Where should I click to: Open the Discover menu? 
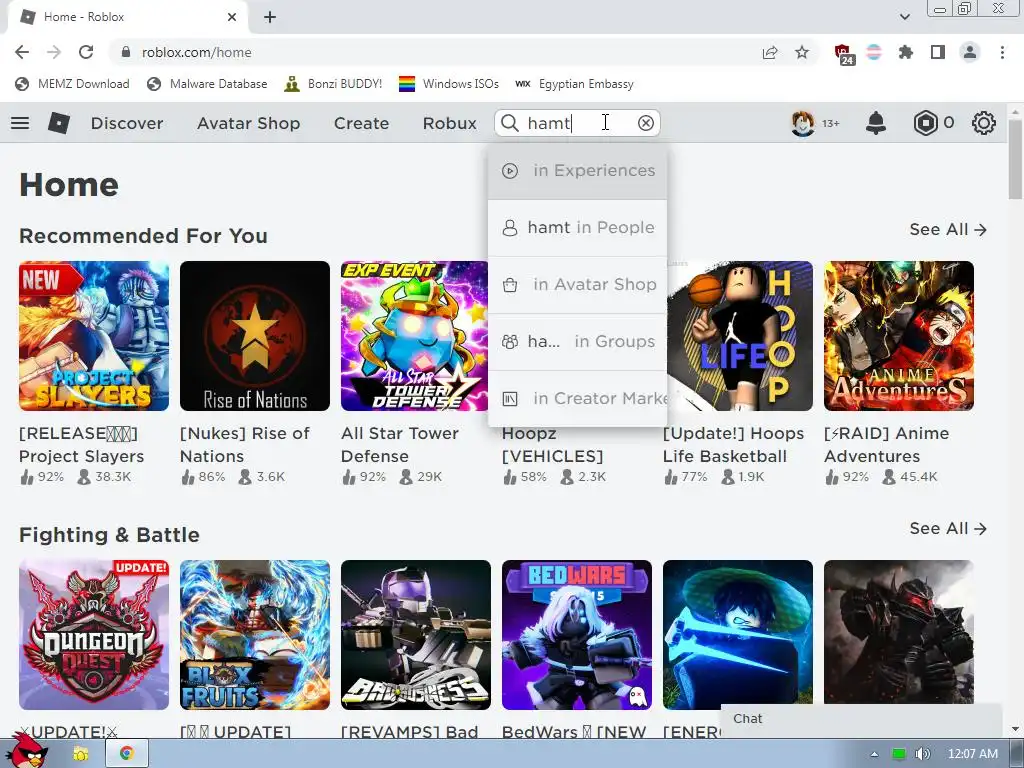(127, 123)
